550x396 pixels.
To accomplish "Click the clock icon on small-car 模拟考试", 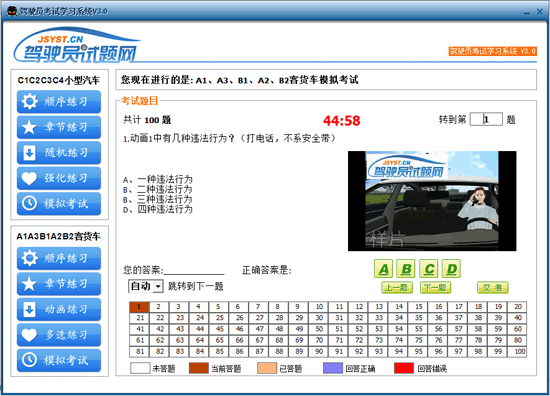I will pyautogui.click(x=29, y=203).
